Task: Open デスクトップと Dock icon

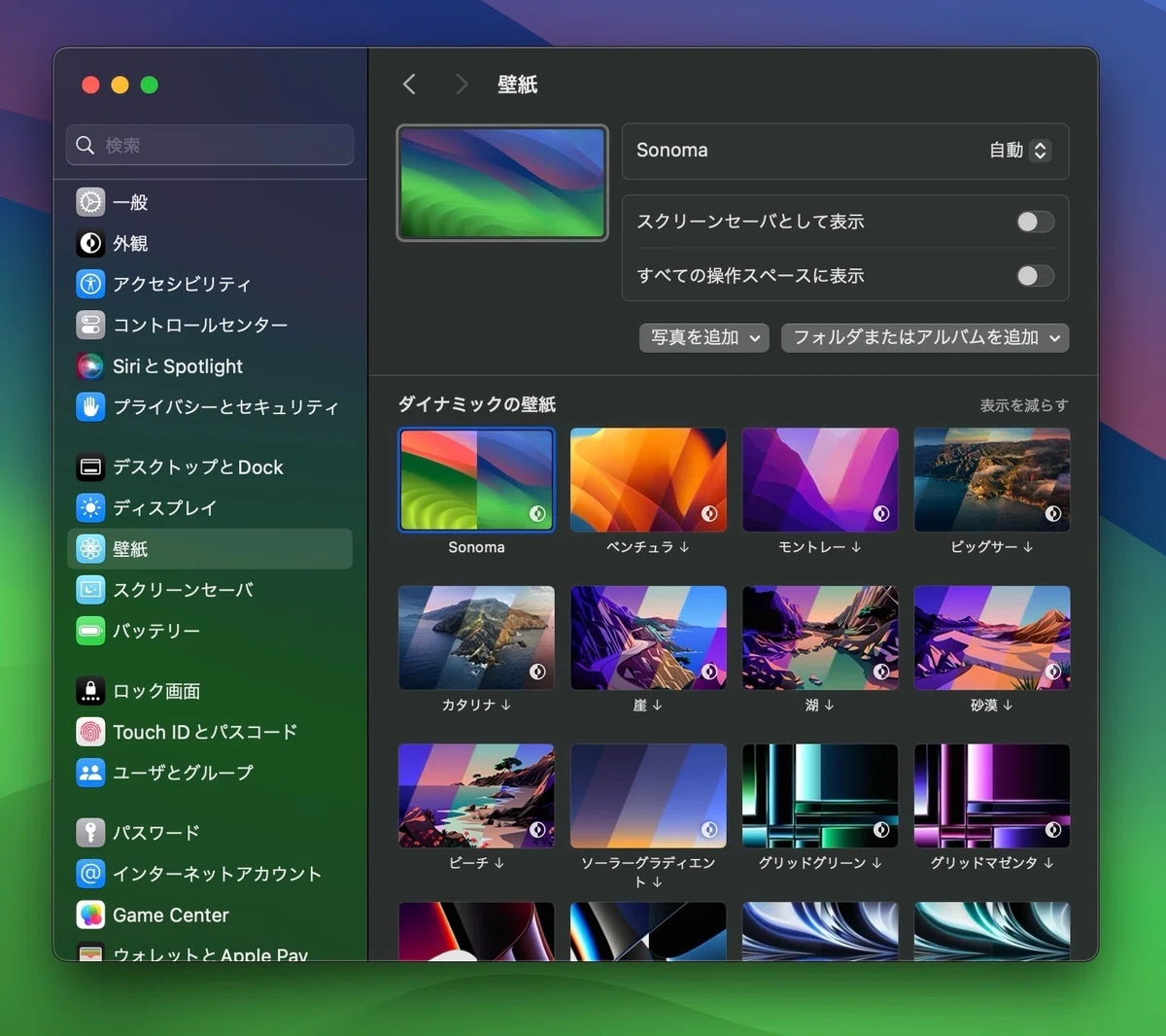Action: tap(90, 467)
